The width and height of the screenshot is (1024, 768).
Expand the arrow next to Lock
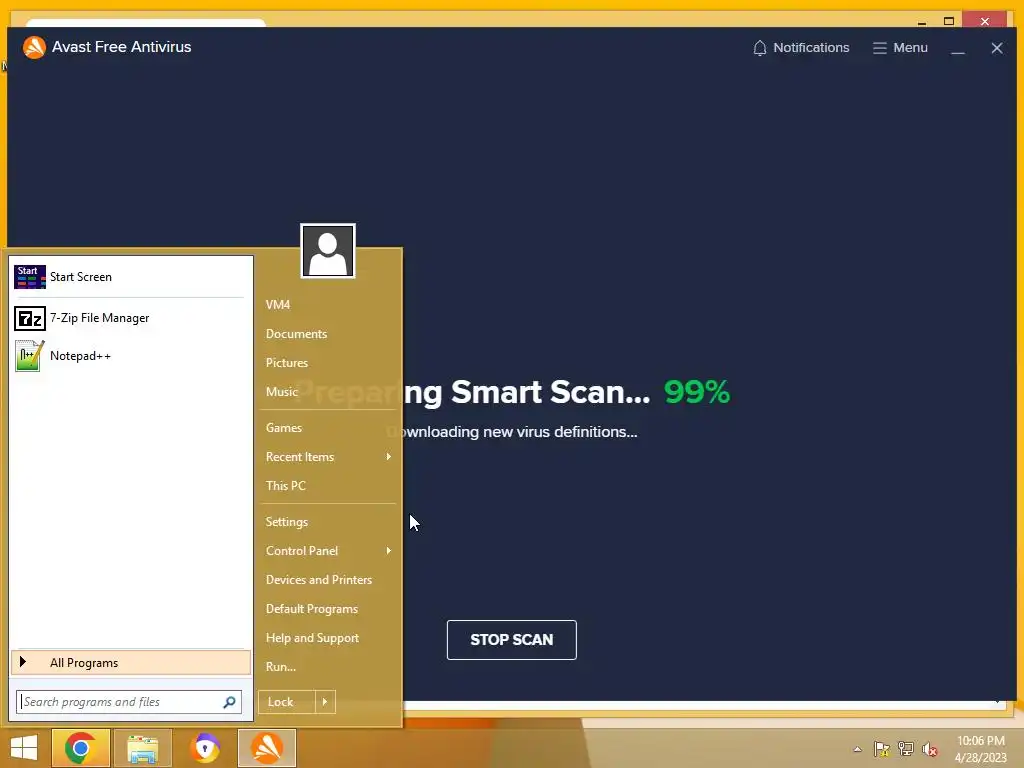pos(325,702)
